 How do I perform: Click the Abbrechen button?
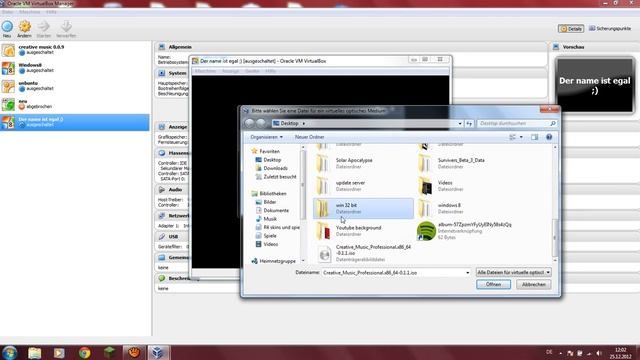coord(533,284)
